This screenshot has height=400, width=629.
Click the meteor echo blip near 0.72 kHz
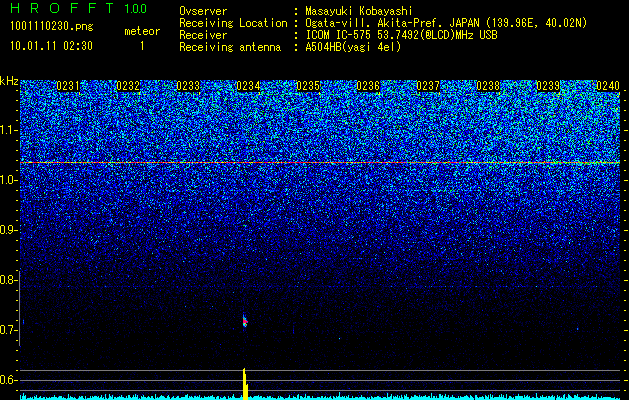(x=245, y=321)
